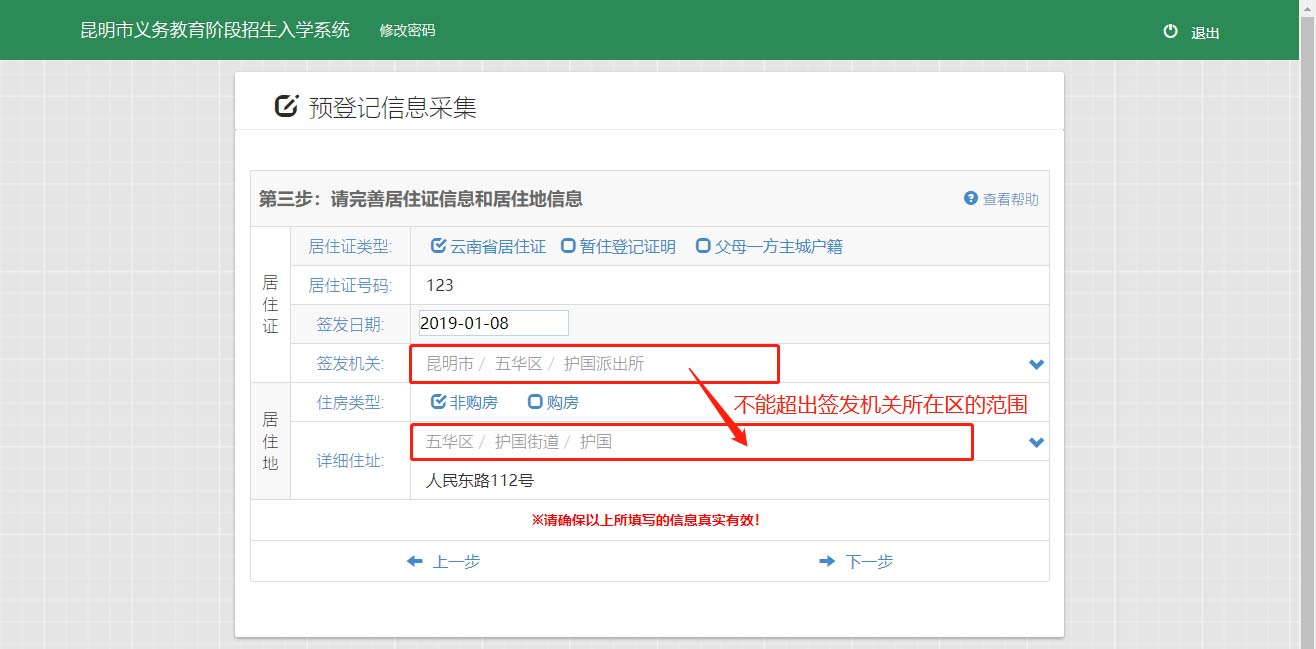Click the 退出 logout link
This screenshot has height=649, width=1316.
click(1205, 33)
